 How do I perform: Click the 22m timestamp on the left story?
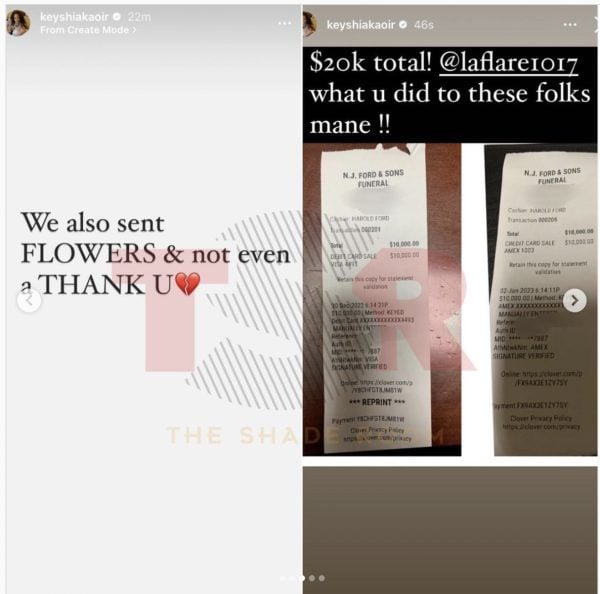pos(139,17)
